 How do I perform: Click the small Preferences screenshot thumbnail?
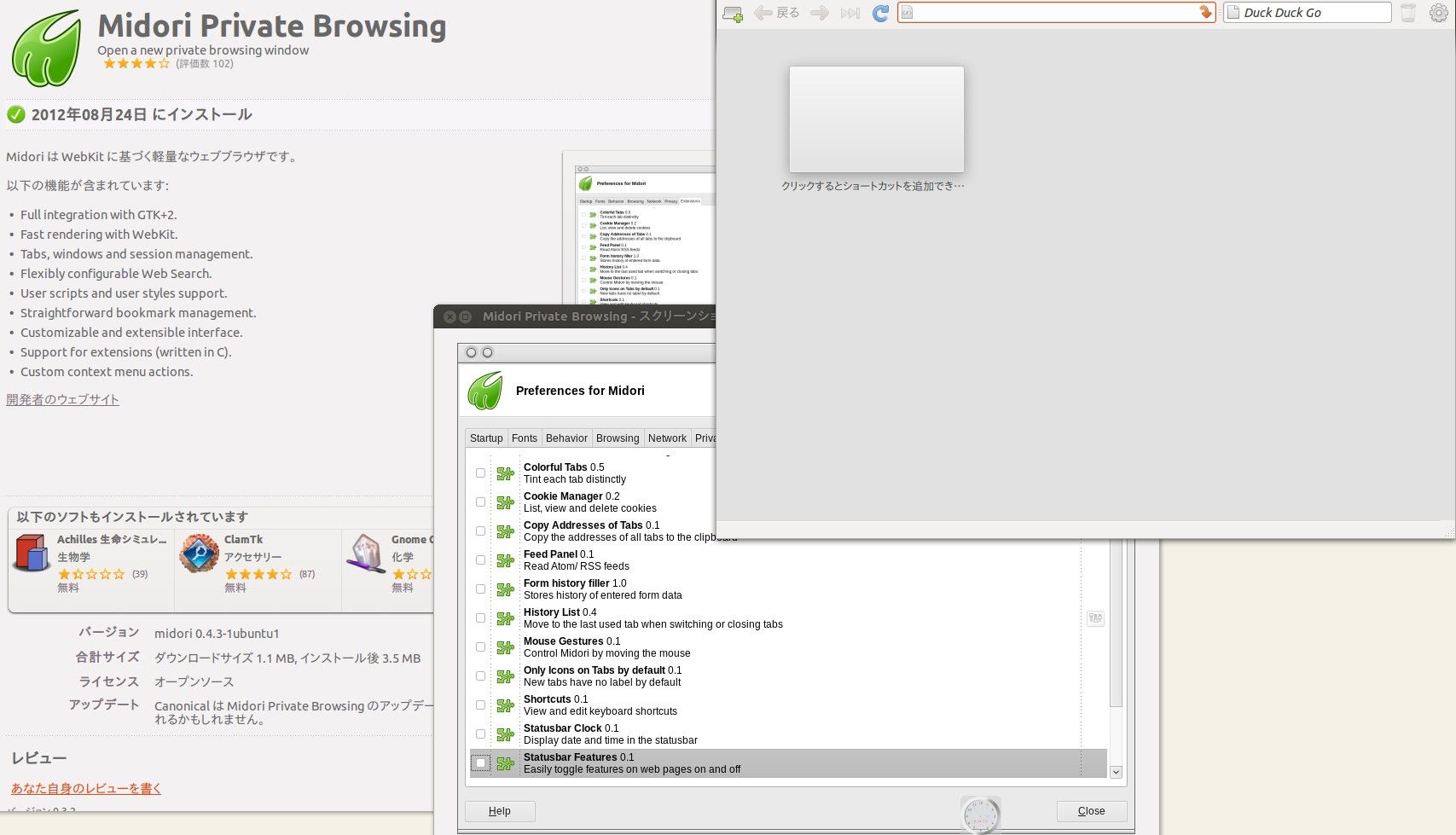(x=639, y=228)
